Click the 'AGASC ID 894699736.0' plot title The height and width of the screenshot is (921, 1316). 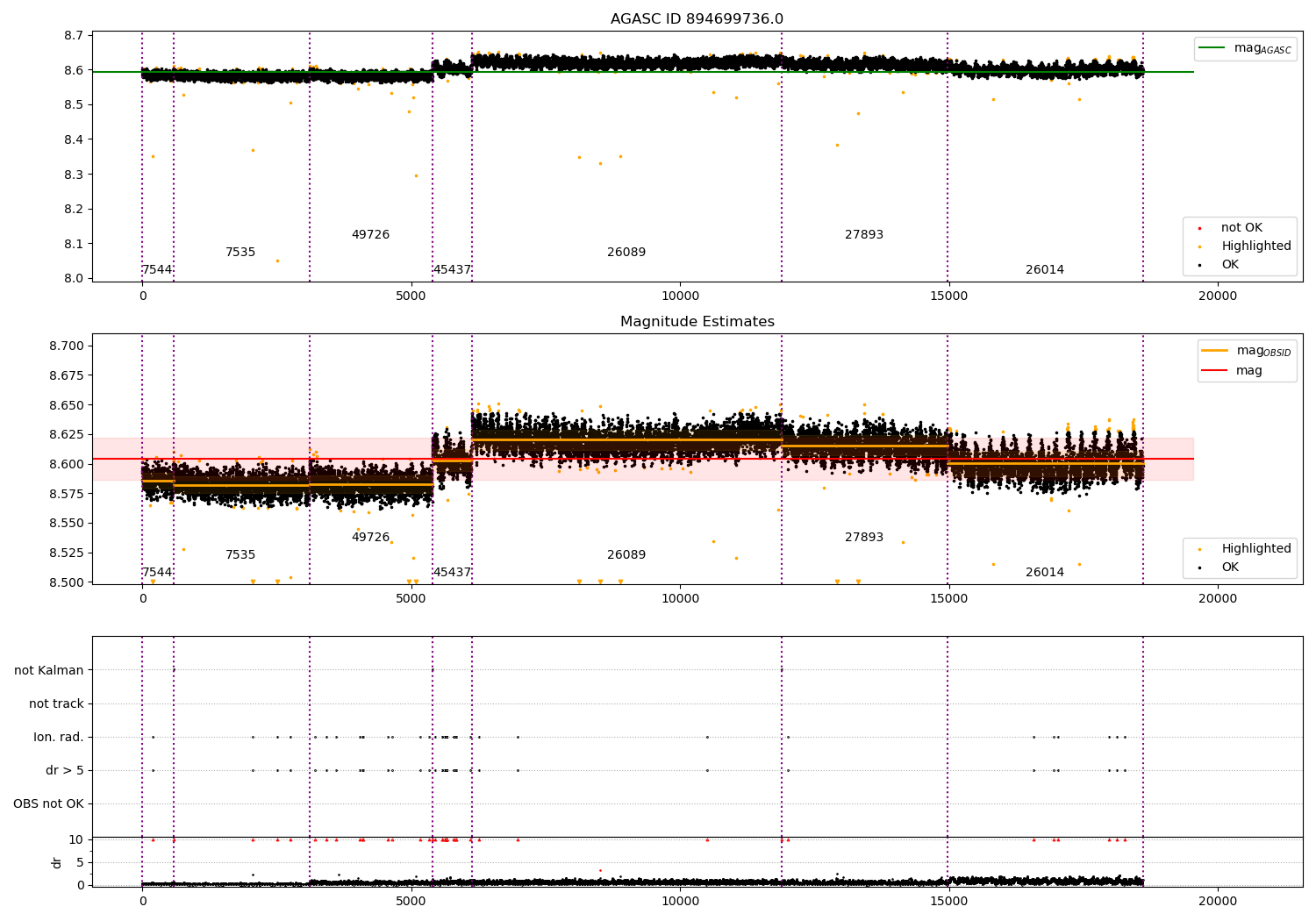click(x=697, y=19)
